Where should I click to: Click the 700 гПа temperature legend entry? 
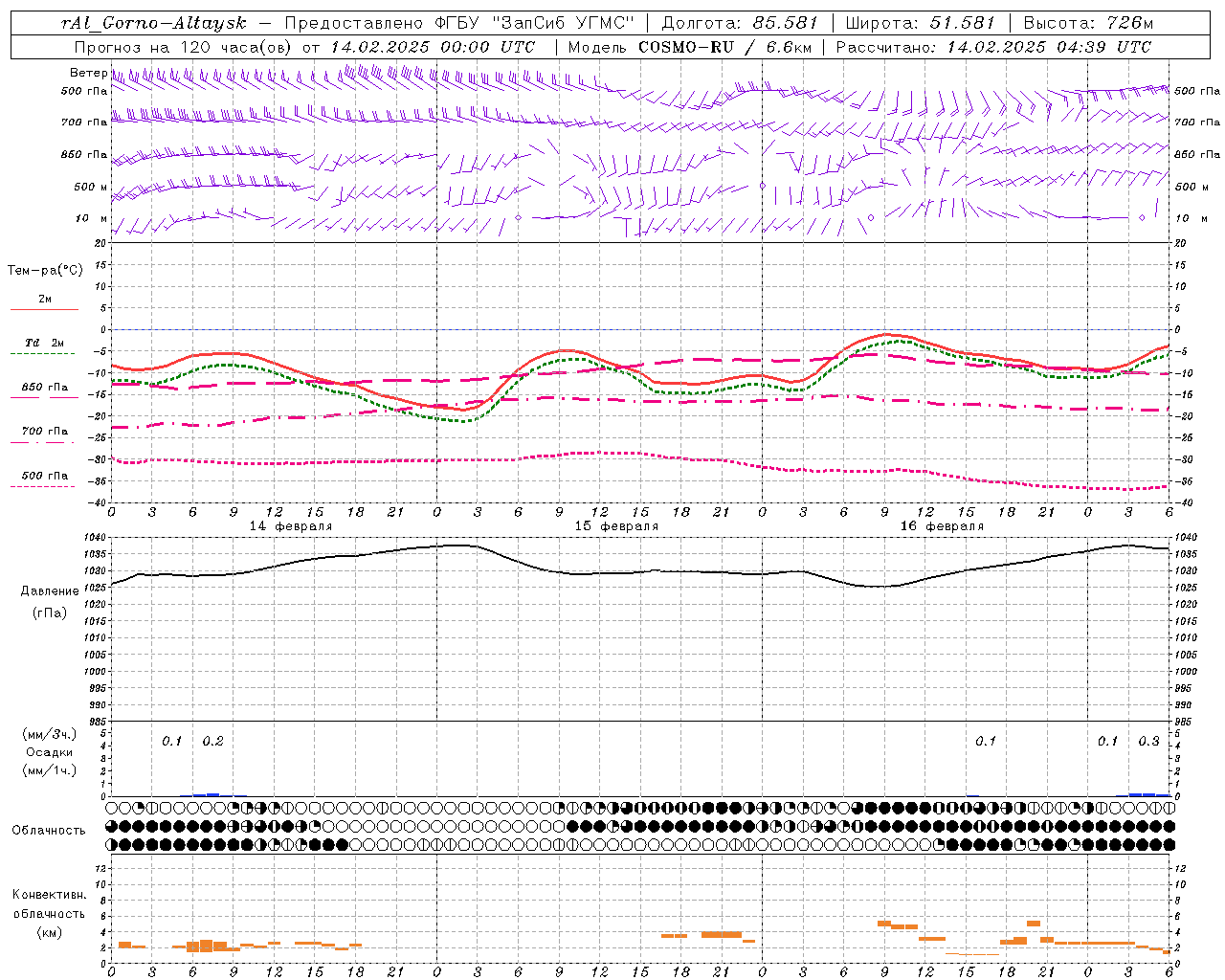pyautogui.click(x=45, y=432)
